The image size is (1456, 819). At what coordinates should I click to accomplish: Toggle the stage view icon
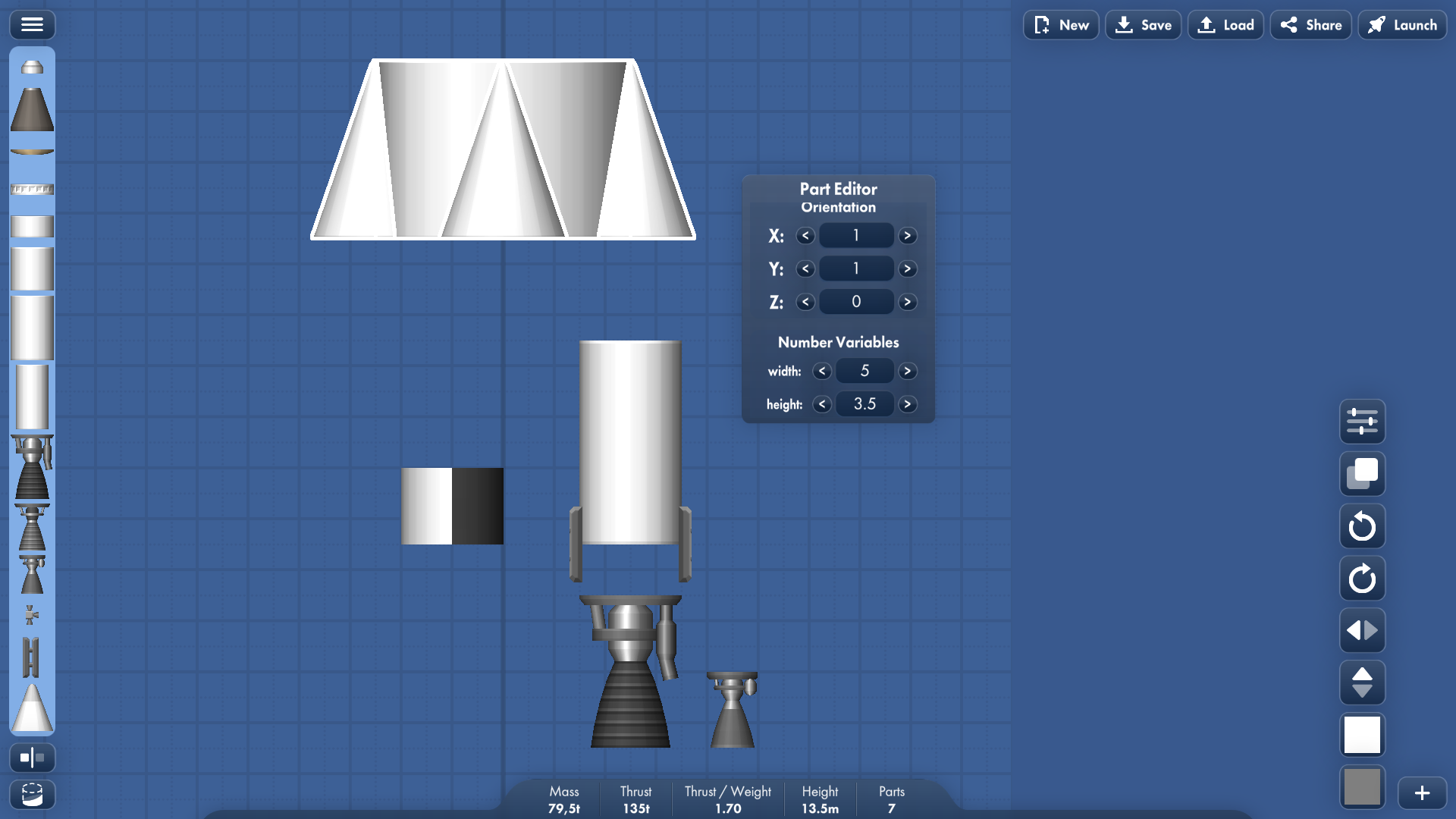click(32, 795)
